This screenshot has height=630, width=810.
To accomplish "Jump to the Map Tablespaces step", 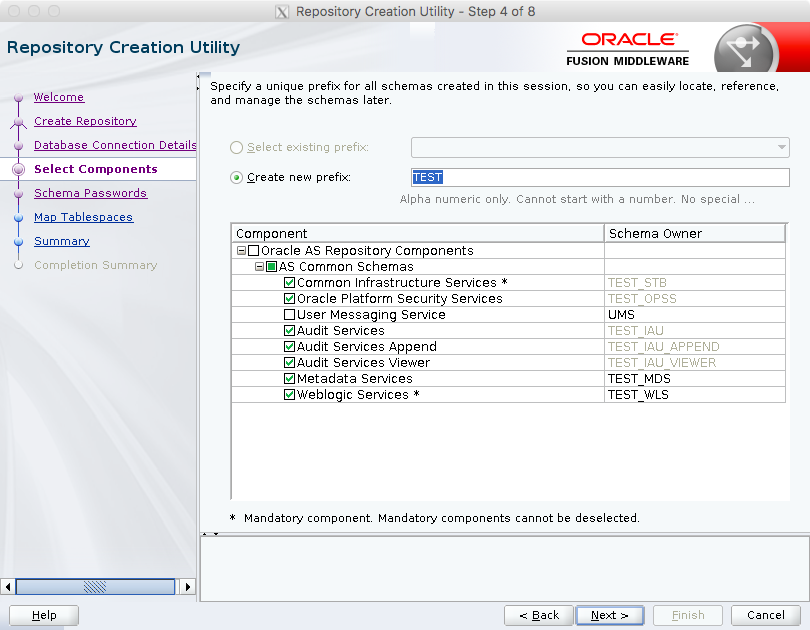I will [x=83, y=217].
